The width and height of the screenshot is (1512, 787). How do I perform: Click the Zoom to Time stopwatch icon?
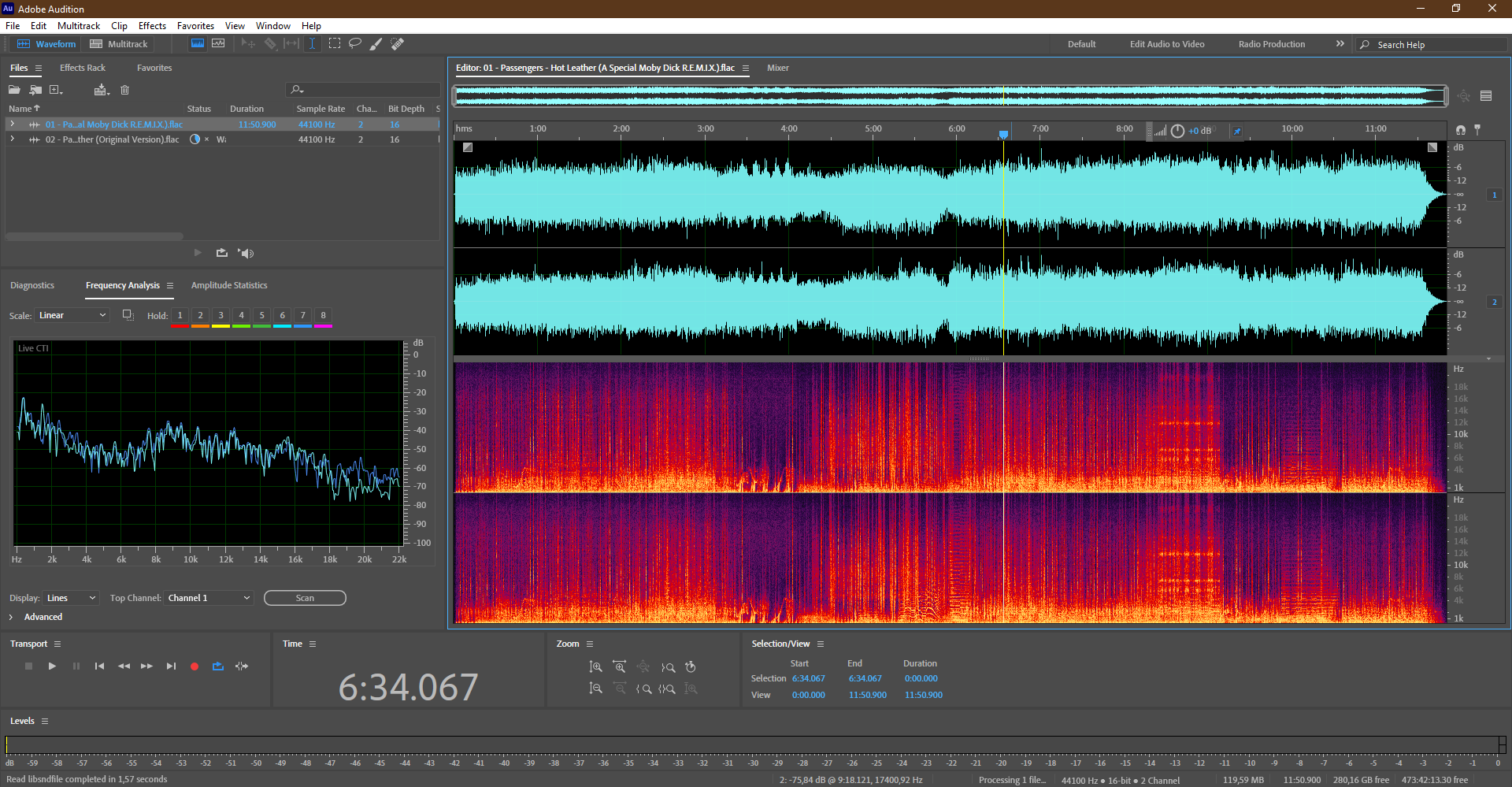[x=691, y=666]
